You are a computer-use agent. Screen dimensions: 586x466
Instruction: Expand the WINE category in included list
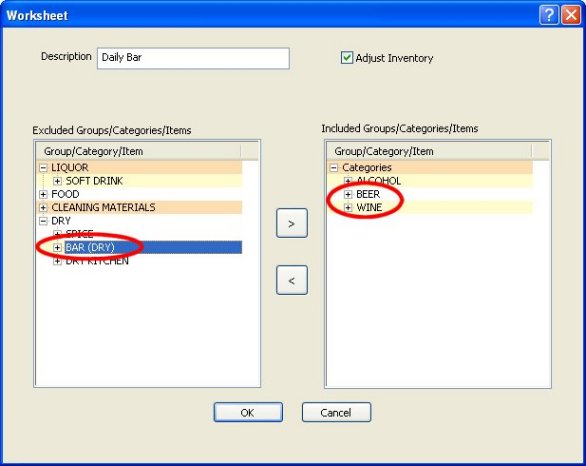348,207
